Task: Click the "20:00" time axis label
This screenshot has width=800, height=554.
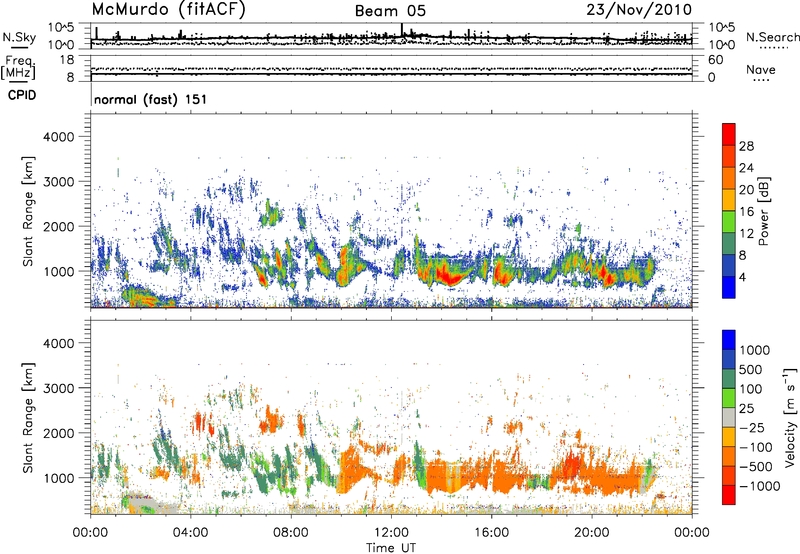Action: [591, 533]
